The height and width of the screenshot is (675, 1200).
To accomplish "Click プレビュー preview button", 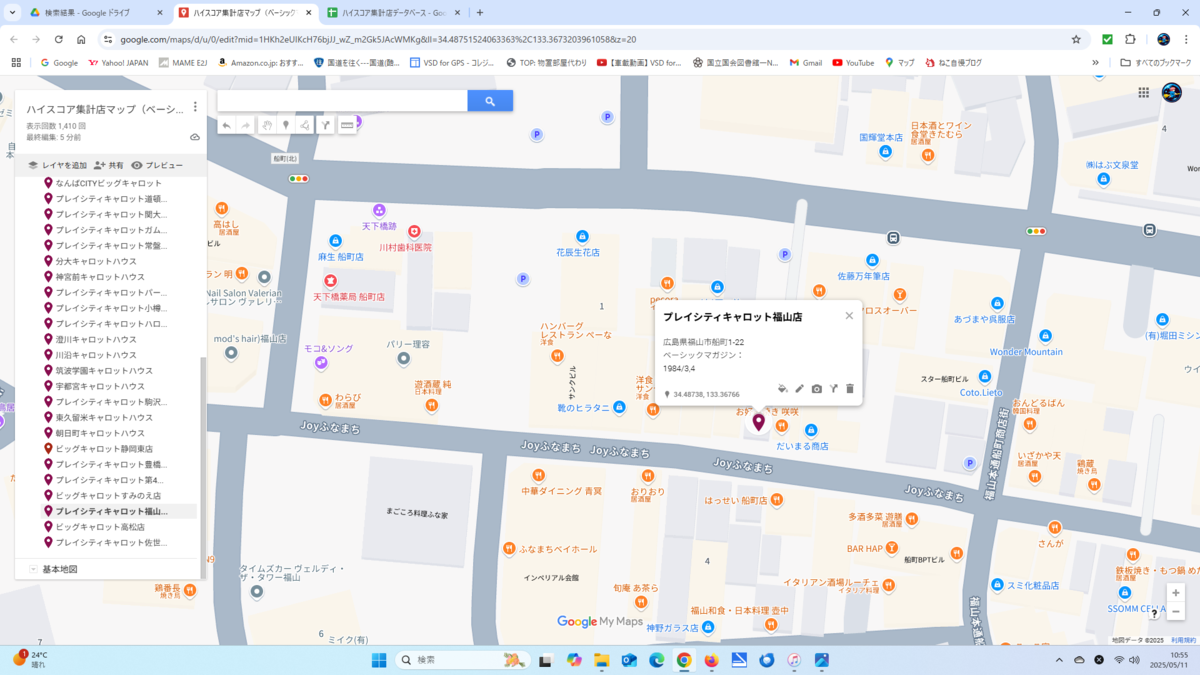I will tap(157, 165).
